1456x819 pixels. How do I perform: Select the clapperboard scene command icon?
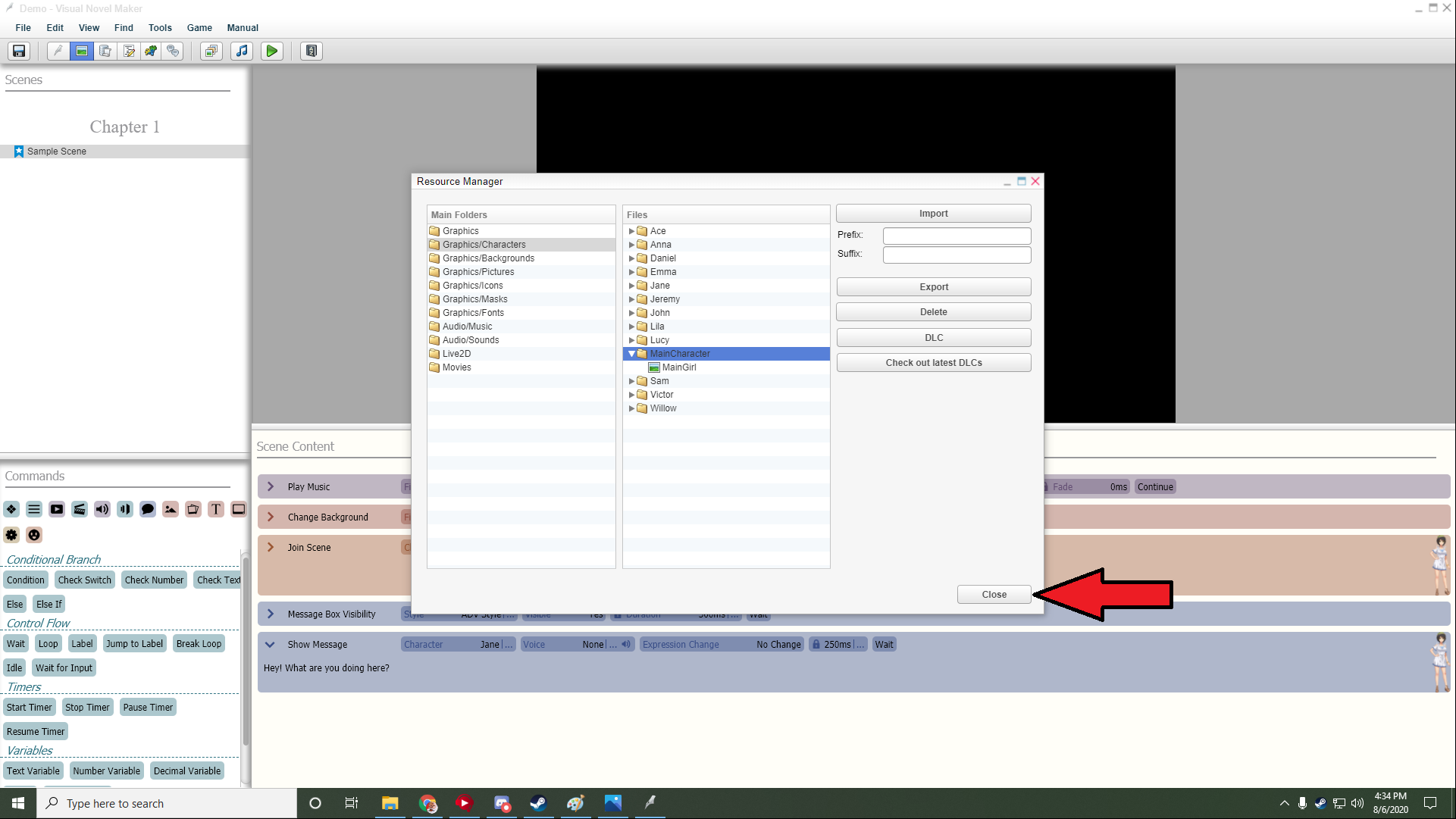point(80,509)
